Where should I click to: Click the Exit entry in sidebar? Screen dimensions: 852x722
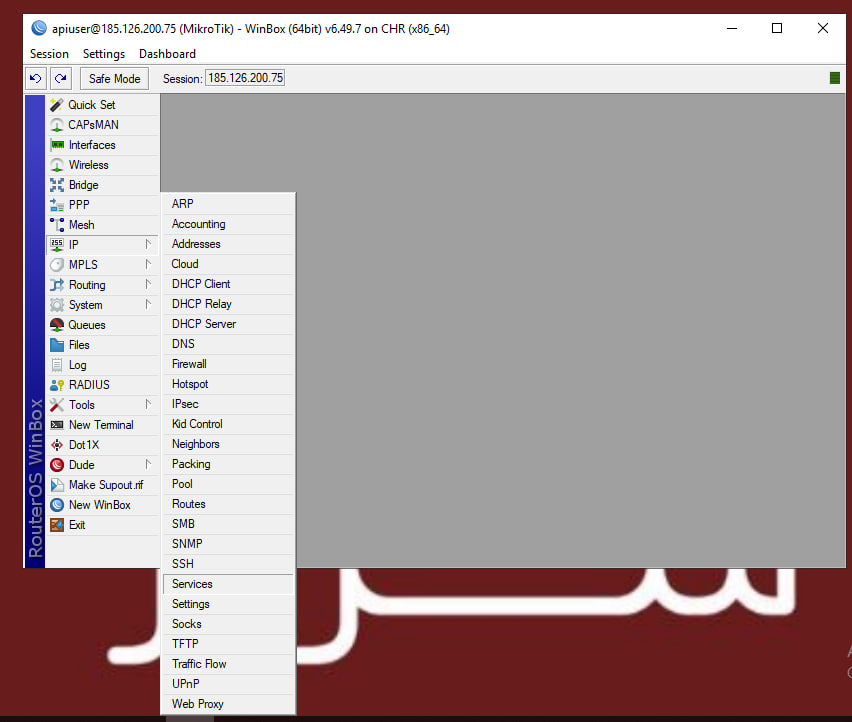click(x=77, y=525)
